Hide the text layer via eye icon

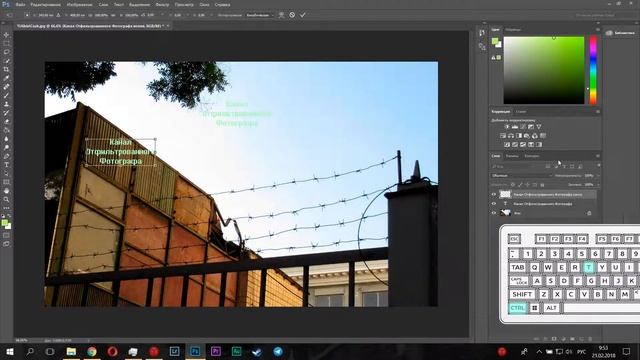coord(493,204)
